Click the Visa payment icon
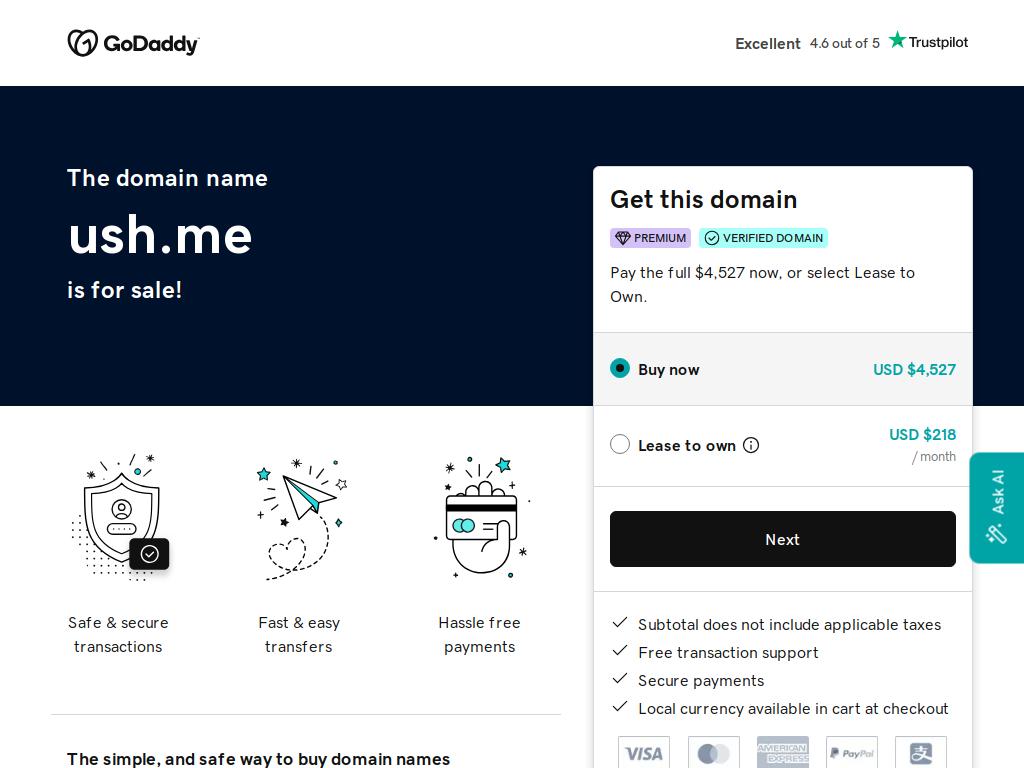 (x=644, y=753)
